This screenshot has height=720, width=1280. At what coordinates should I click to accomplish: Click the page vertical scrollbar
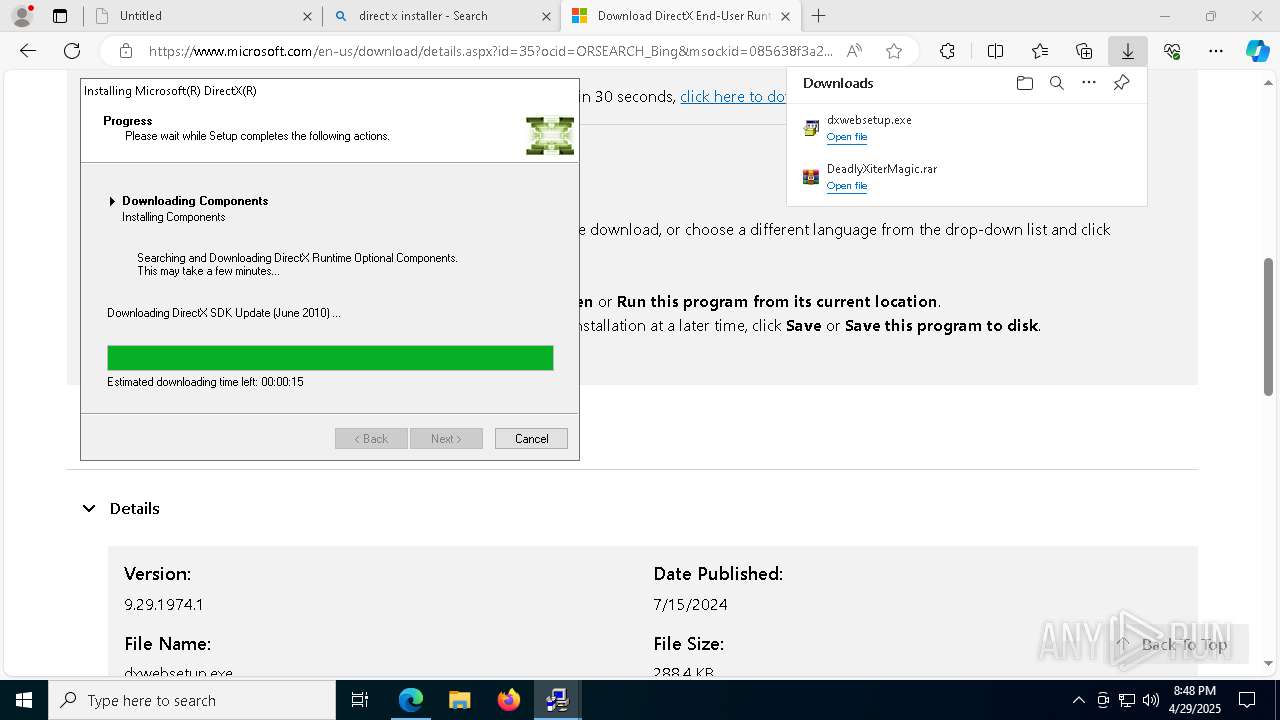tap(1269, 326)
